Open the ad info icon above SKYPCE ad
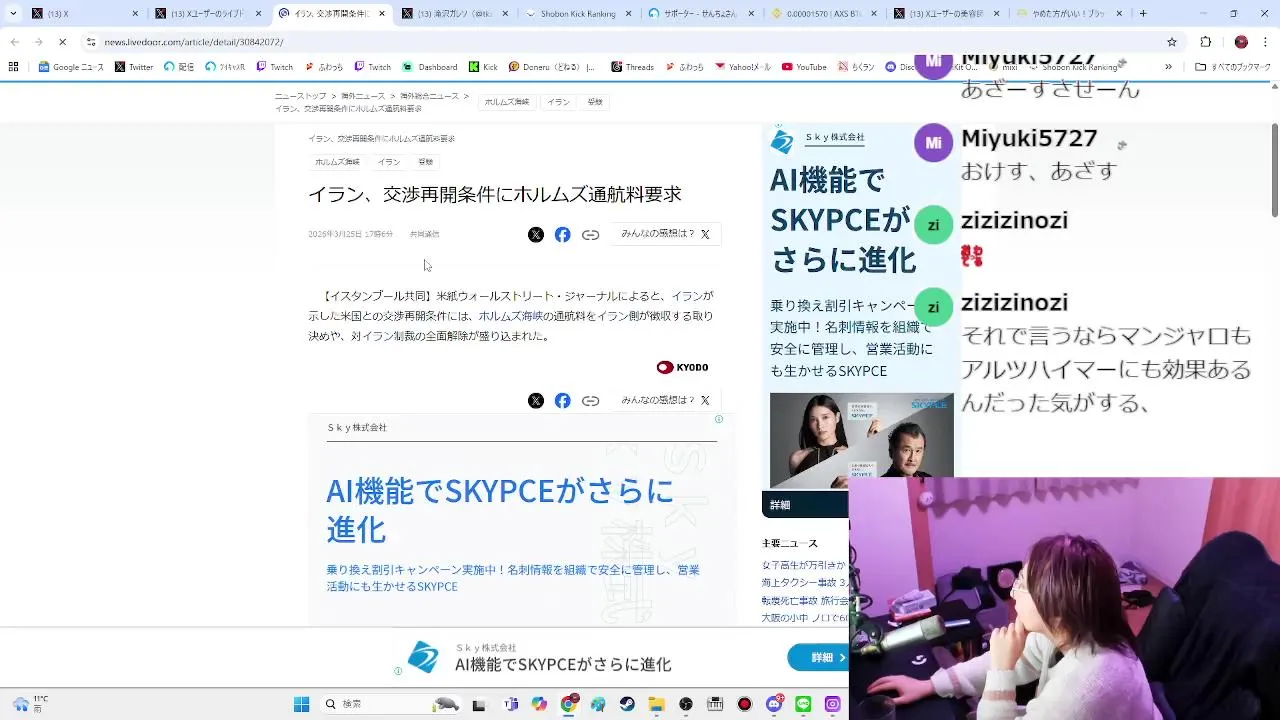 719,419
